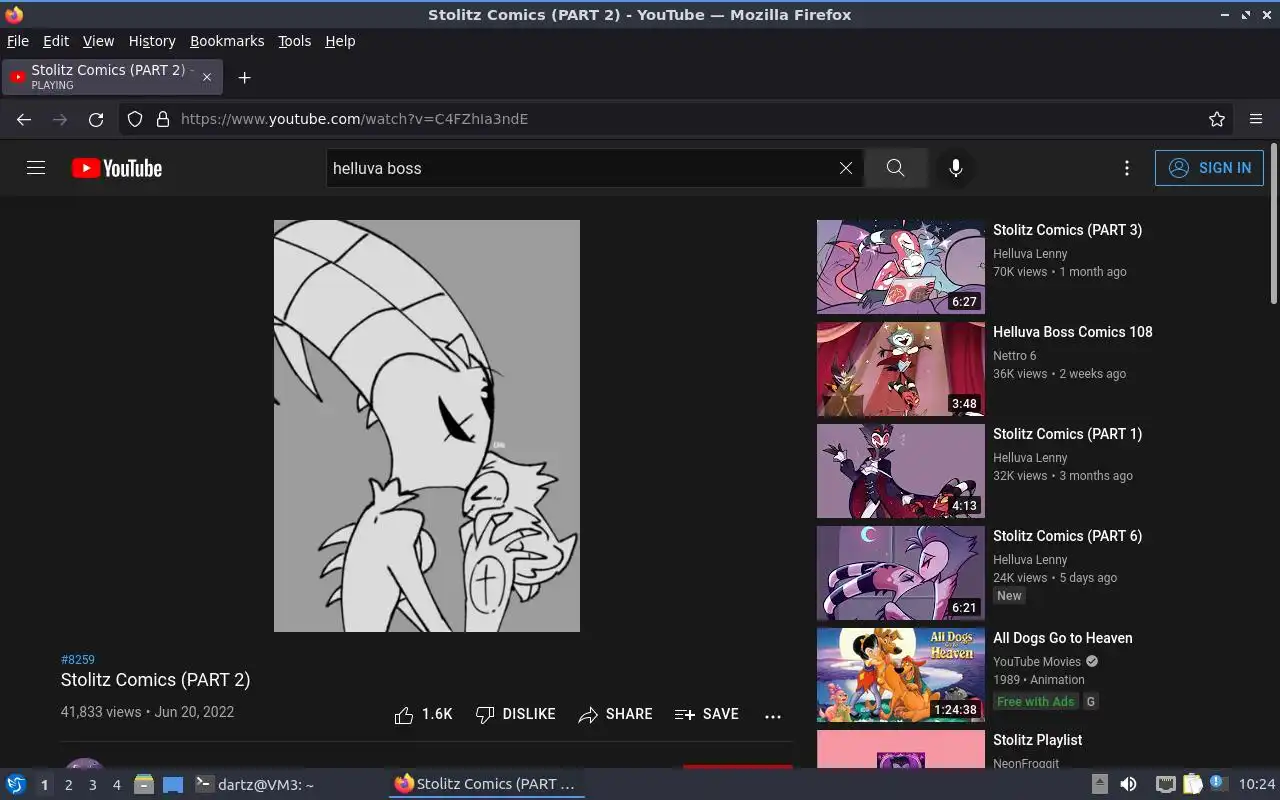Open the desktop start menu icon
This screenshot has width=1280, height=800.
click(x=15, y=784)
